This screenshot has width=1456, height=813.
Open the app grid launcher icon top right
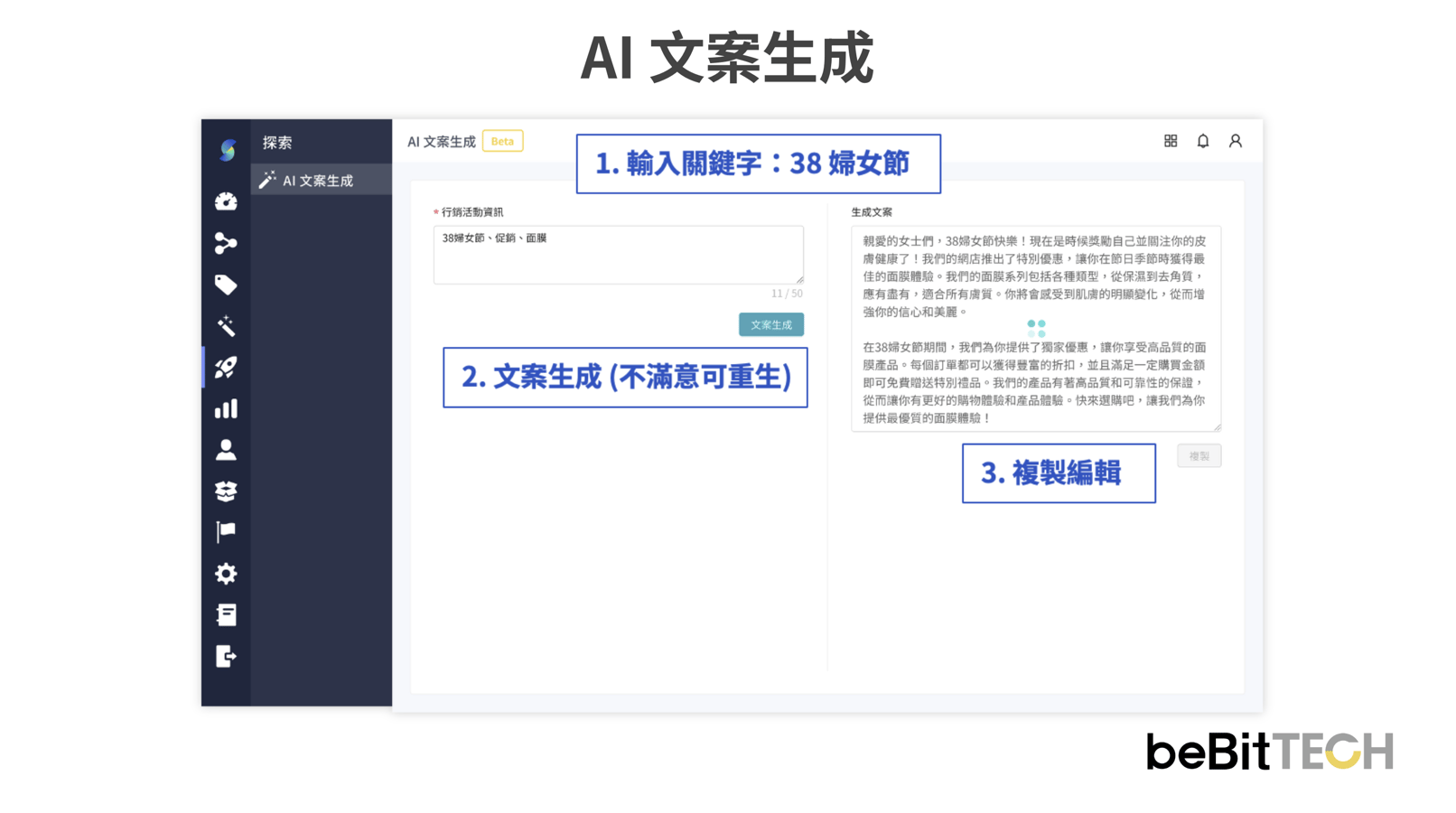tap(1170, 141)
